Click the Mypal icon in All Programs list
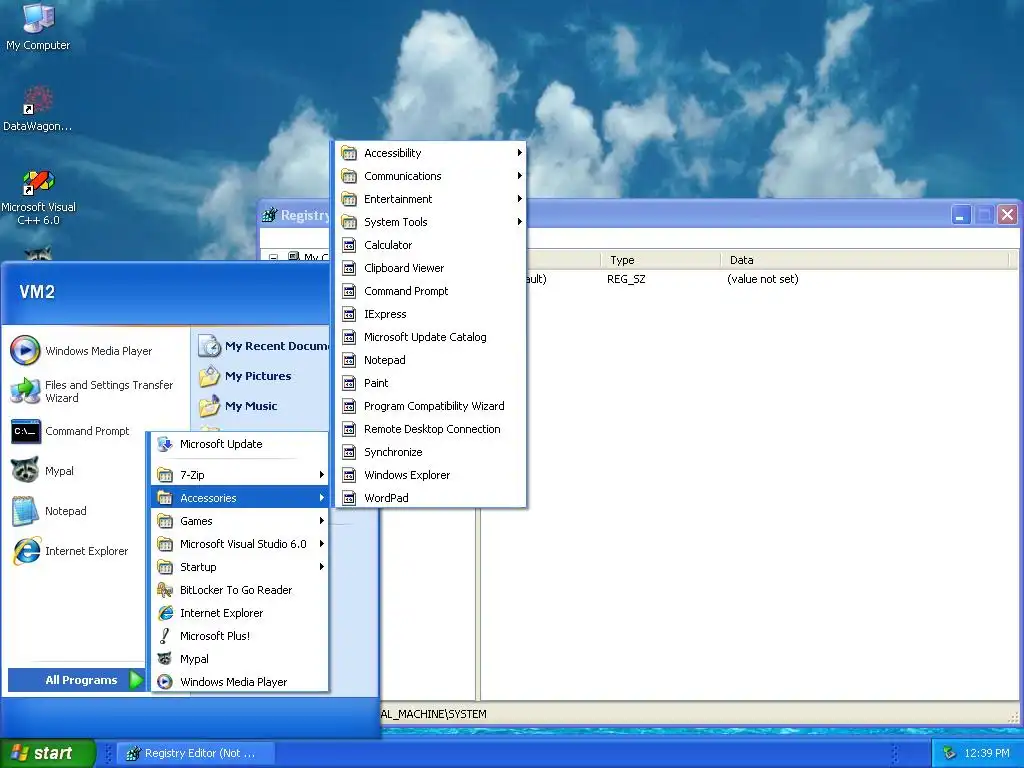 (165, 659)
